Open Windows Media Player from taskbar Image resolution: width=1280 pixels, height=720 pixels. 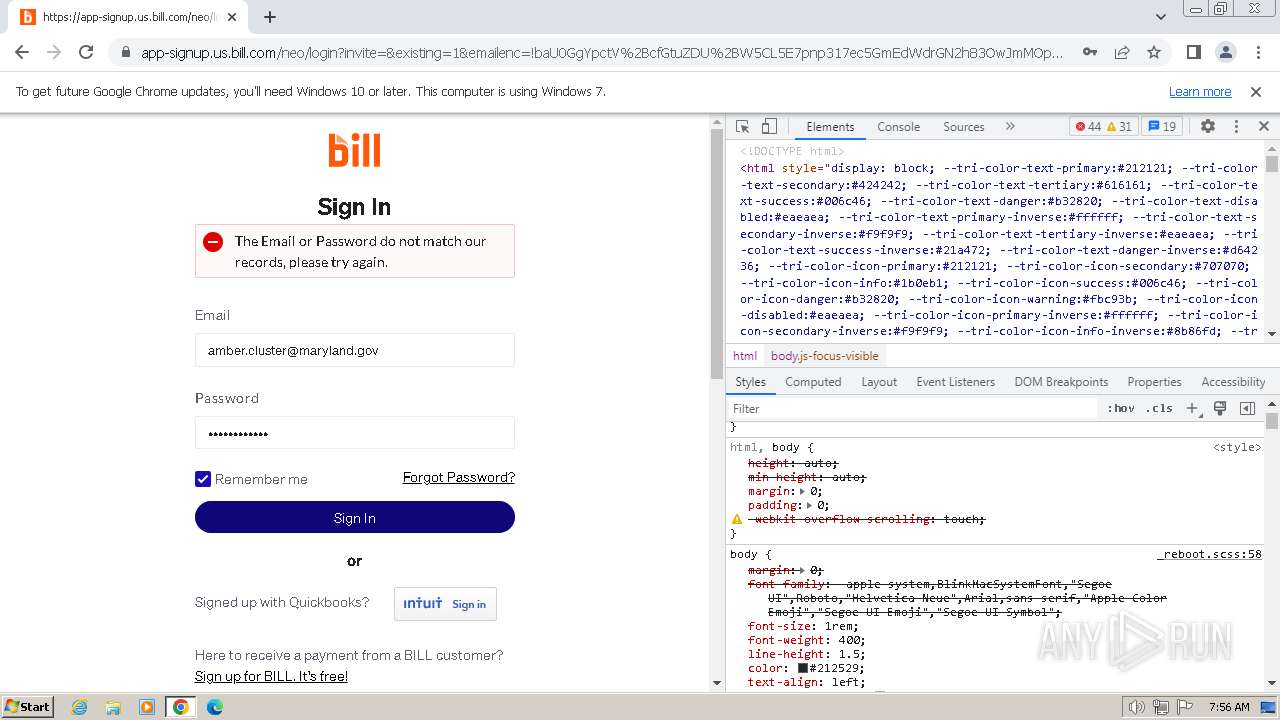coord(147,707)
